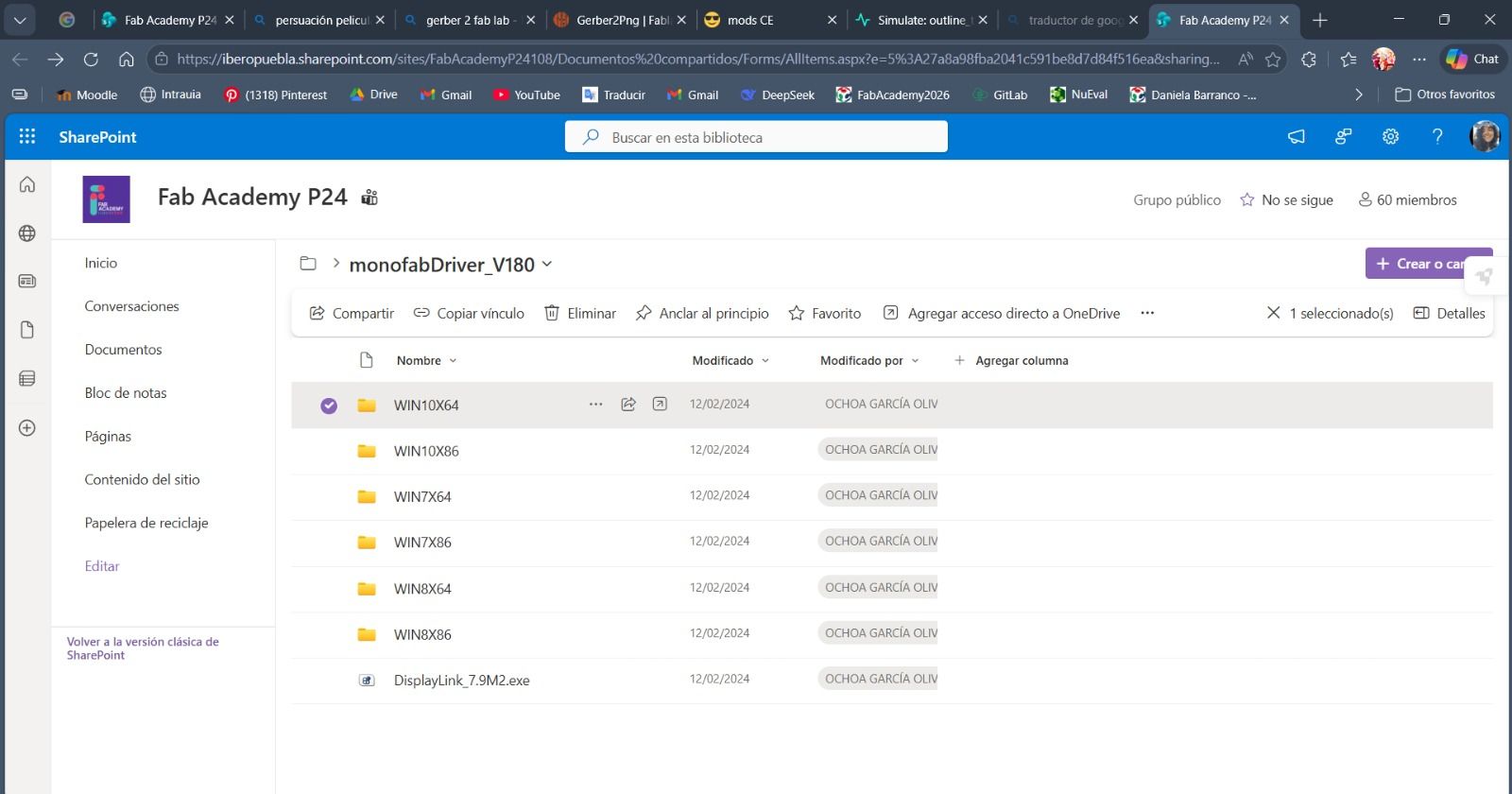Viewport: 1512px width, 794px height.
Task: Click Editar link in site navigation
Action: click(102, 566)
